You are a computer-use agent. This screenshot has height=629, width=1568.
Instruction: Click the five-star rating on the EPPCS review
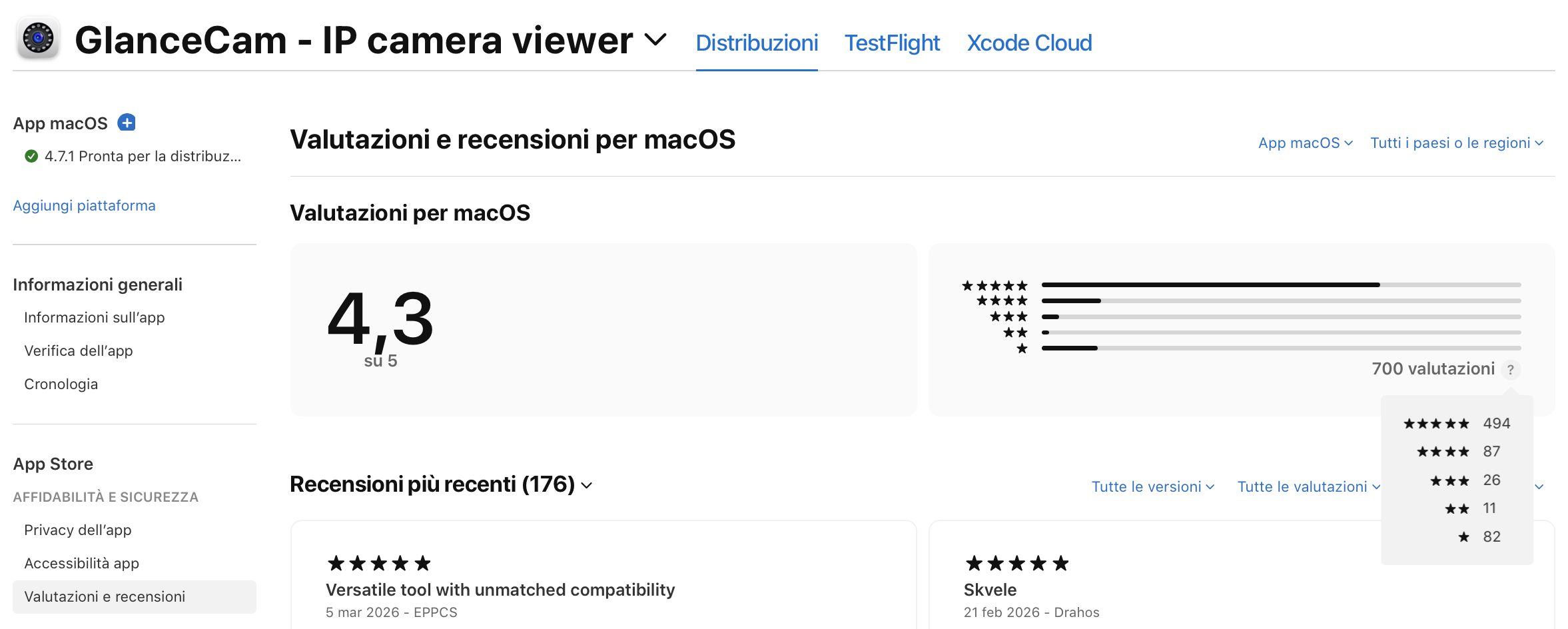click(379, 564)
